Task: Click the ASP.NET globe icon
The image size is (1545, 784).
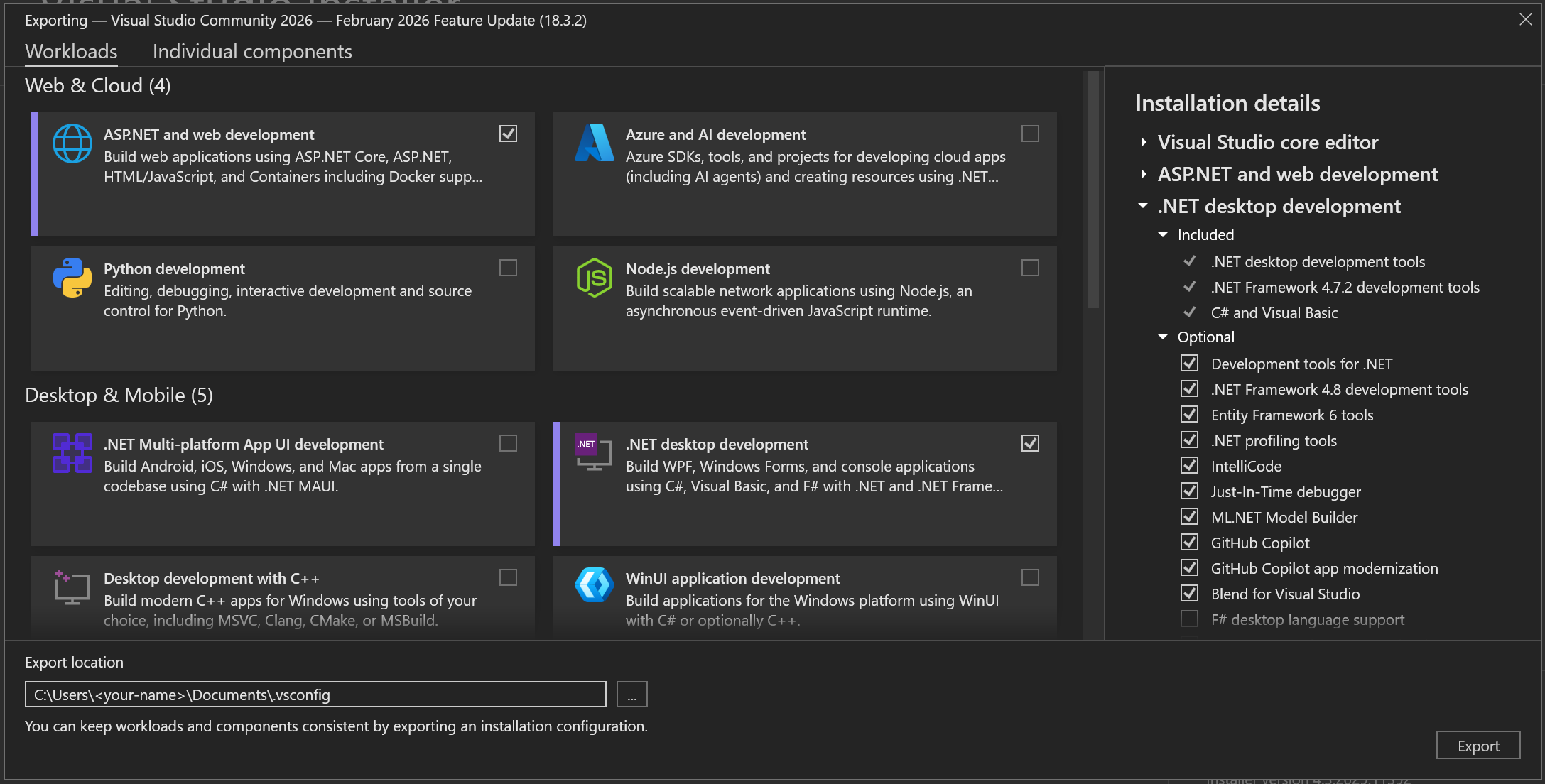Action: [x=72, y=143]
